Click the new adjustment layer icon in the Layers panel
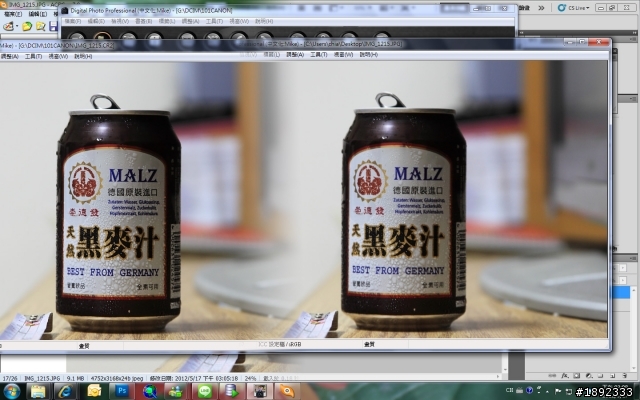The image size is (640, 400). pyautogui.click(x=589, y=376)
